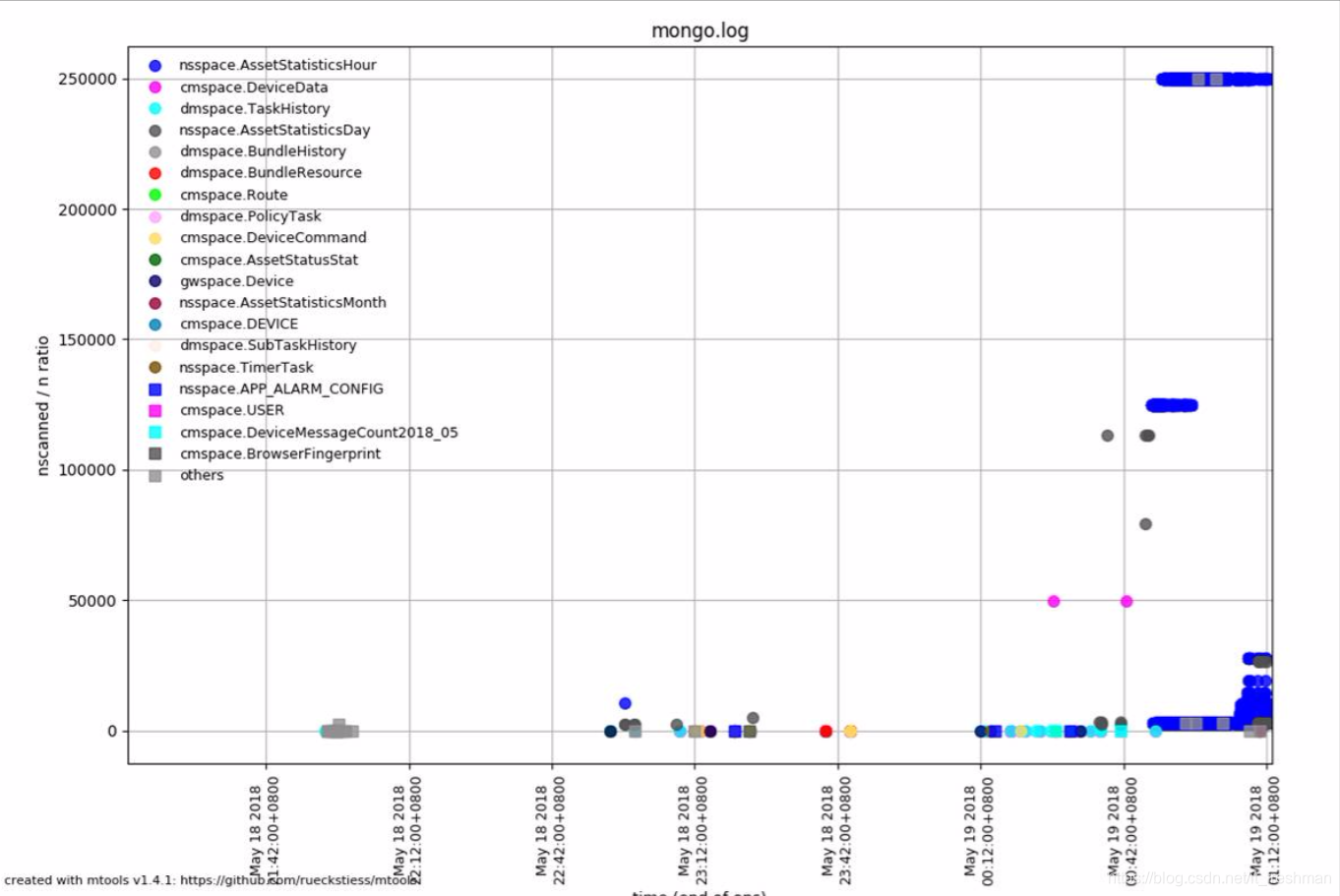Open the mtools GitHub link in footer
The image size is (1340, 896).
[300, 880]
